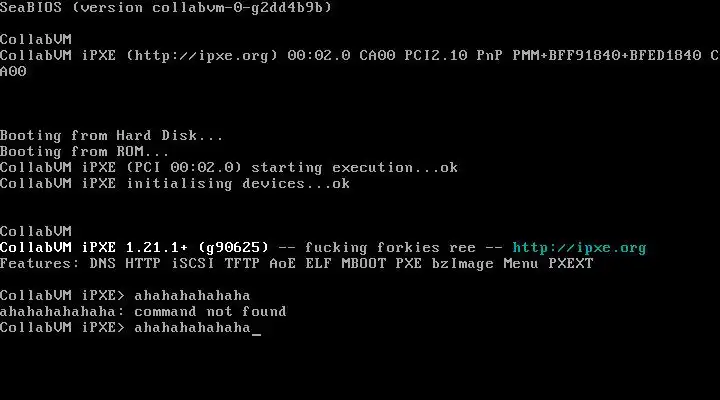Viewport: 720px width, 400px height.
Task: Click the first 'CollabVM iPXE>' prompt
Action: [x=62, y=296]
